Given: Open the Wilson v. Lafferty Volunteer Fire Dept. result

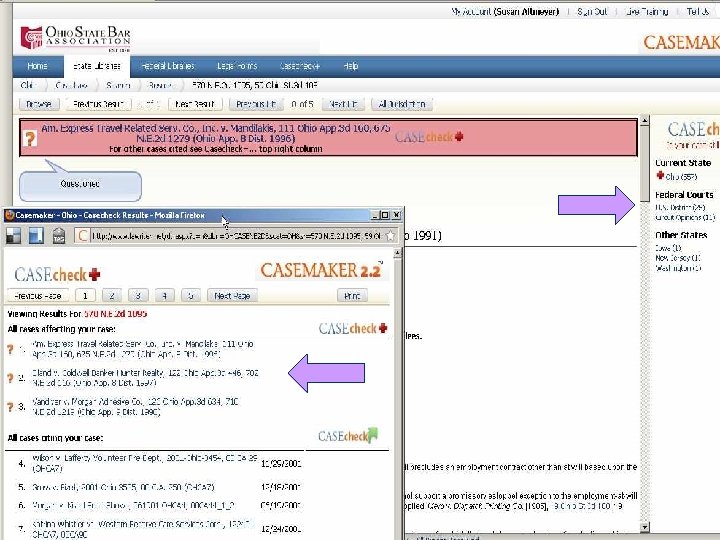Looking at the screenshot, I should click(144, 463).
